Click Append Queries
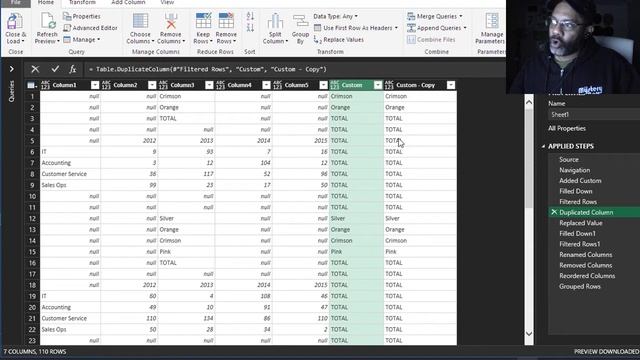 click(x=437, y=28)
